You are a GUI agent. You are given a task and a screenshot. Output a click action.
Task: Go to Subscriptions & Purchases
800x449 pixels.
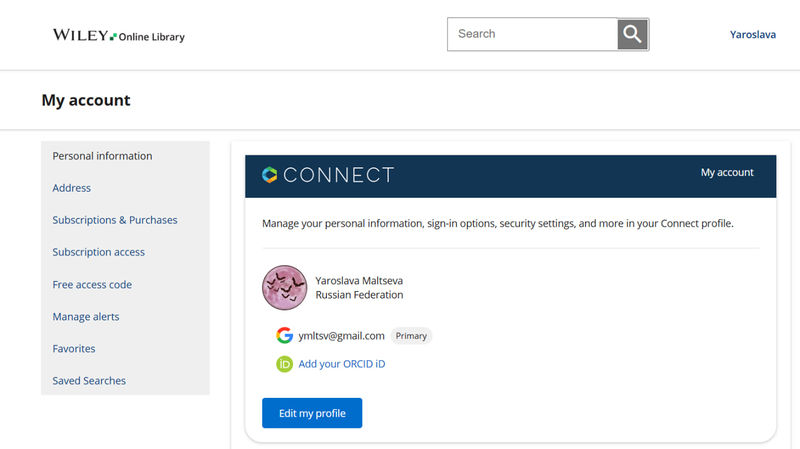click(115, 220)
